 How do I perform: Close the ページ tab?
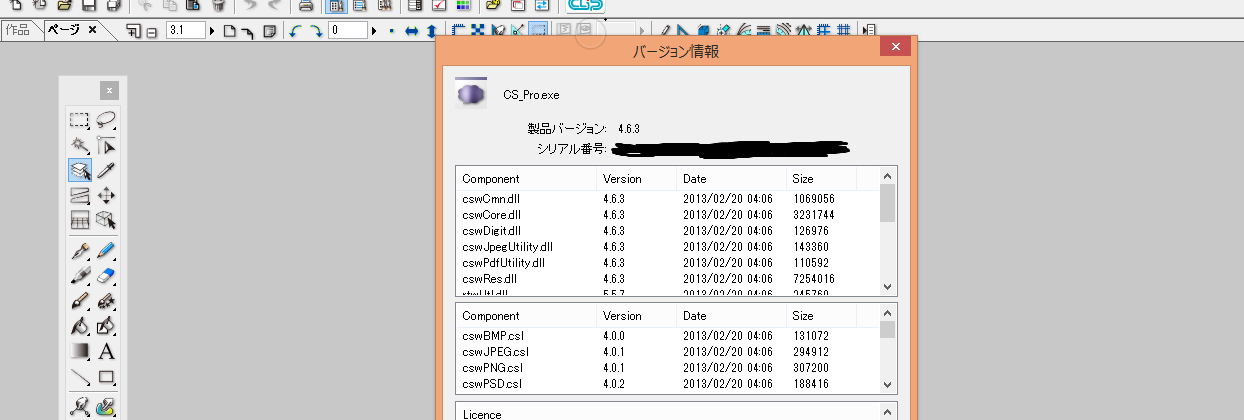pos(92,30)
